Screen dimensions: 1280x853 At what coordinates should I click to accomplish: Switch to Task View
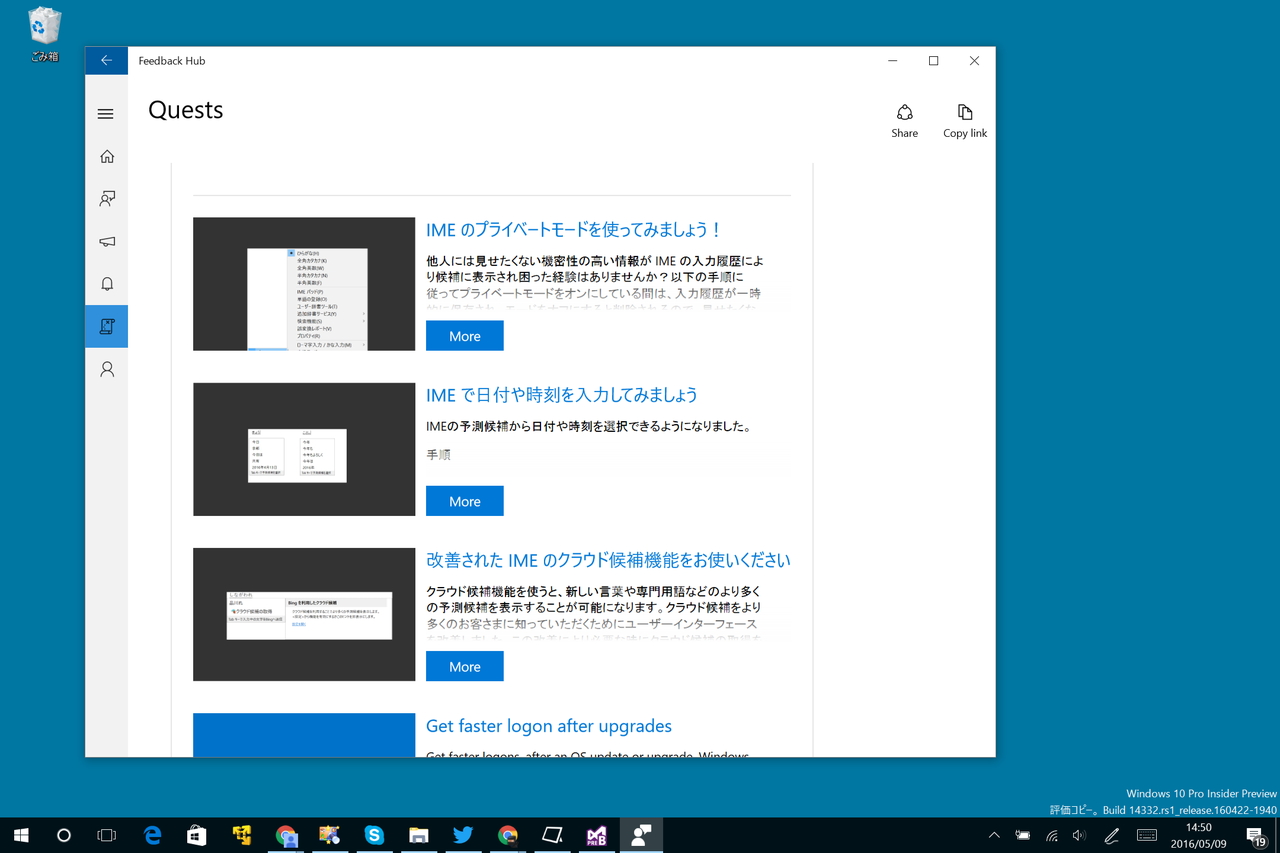click(x=108, y=835)
